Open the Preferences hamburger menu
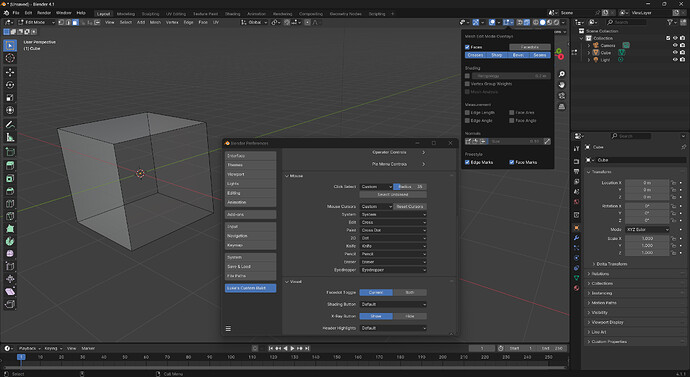This screenshot has height=377, width=690. (228, 328)
